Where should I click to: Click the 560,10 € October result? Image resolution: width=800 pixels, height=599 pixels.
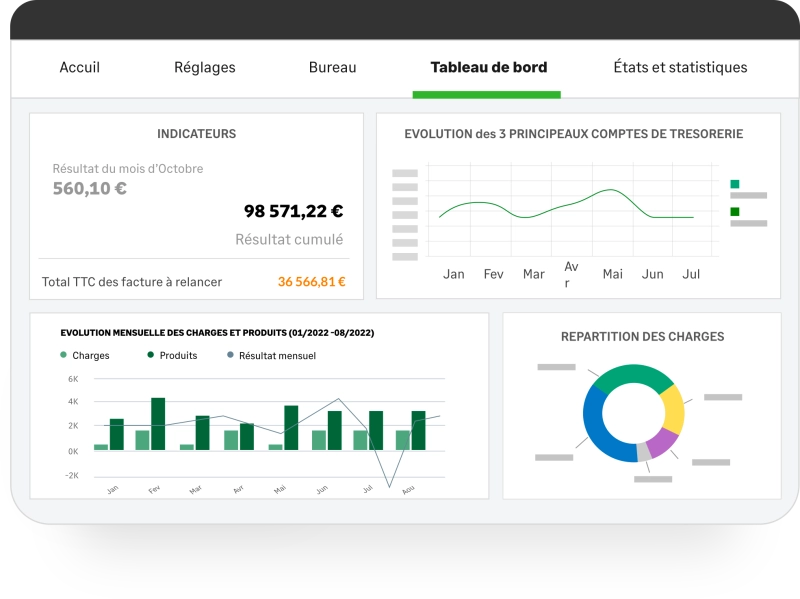pyautogui.click(x=90, y=188)
